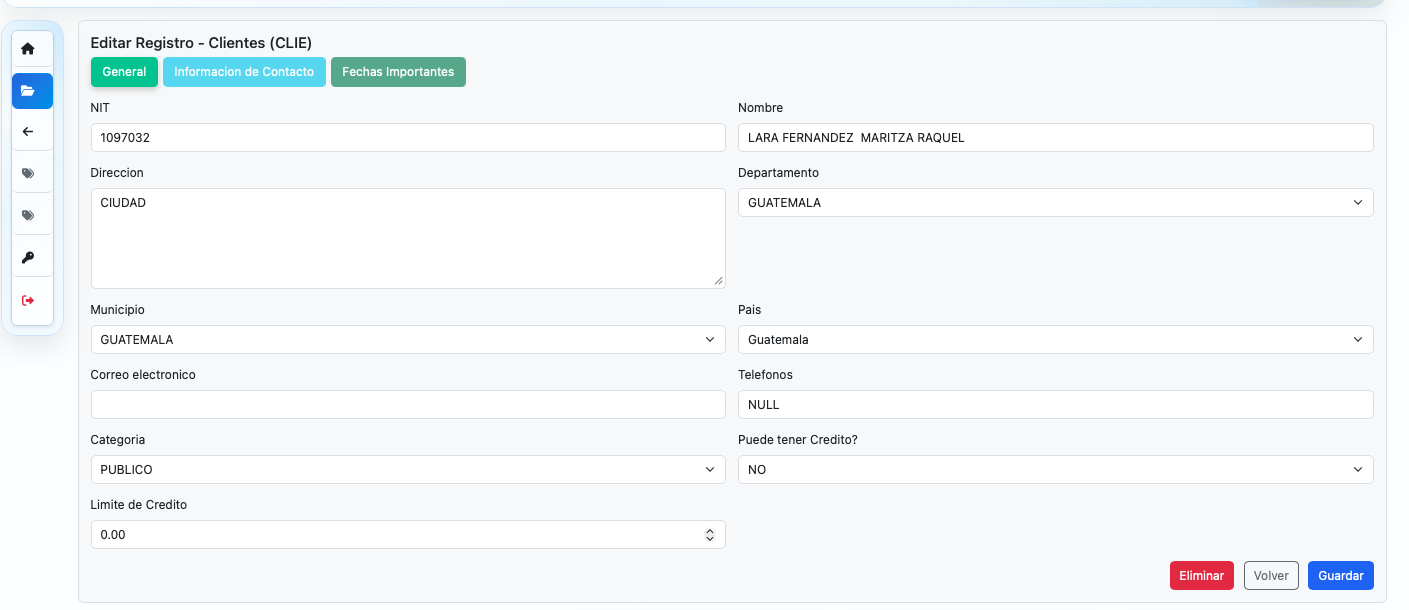Screen dimensions: 1409x610
Task: Switch to the Informacion de Contacto tab
Action: [244, 72]
